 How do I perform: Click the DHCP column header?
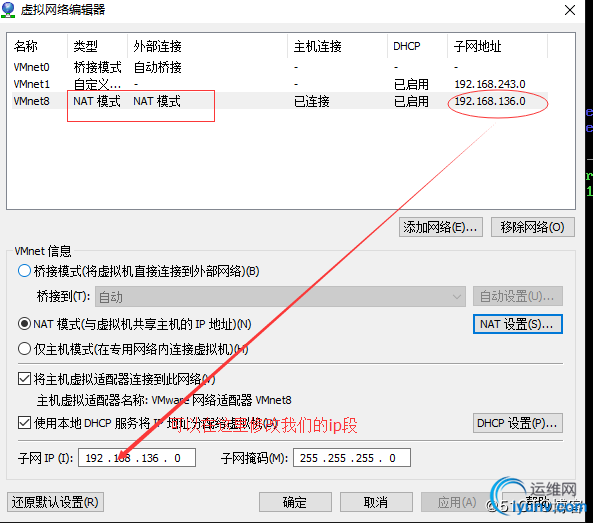(418, 46)
